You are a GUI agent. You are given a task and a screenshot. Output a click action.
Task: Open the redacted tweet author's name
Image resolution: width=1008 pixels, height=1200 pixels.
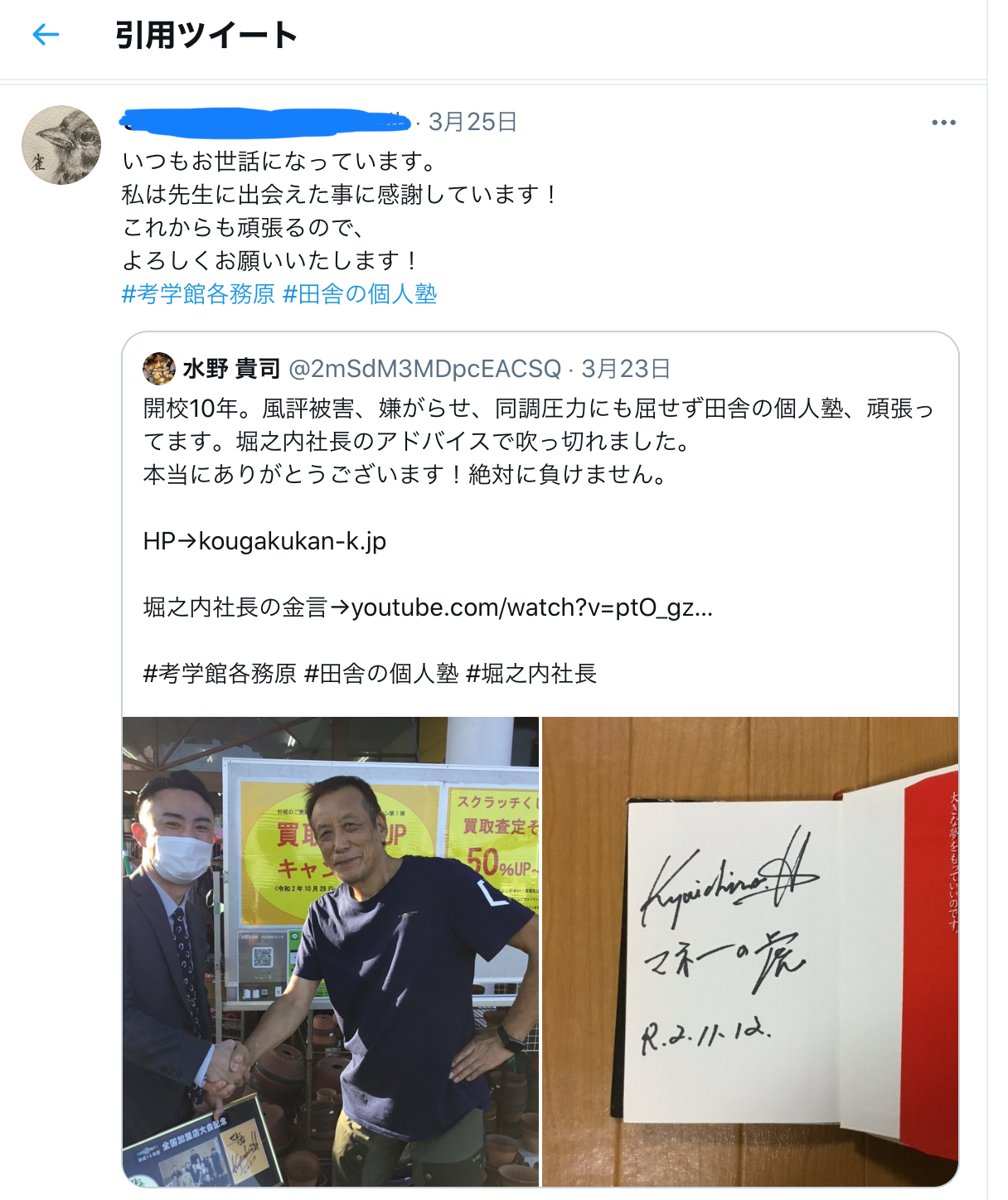[x=266, y=123]
